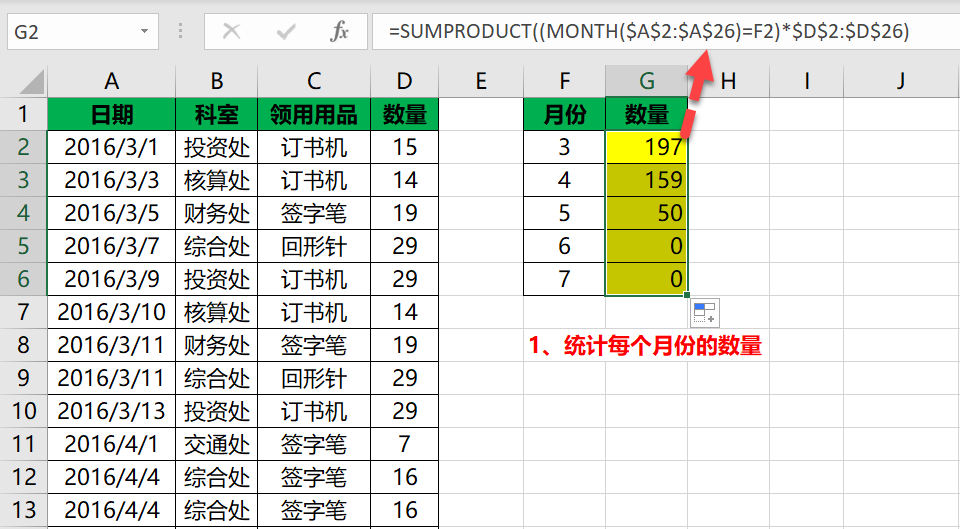Select column H header
The image size is (960, 529).
pos(729,81)
